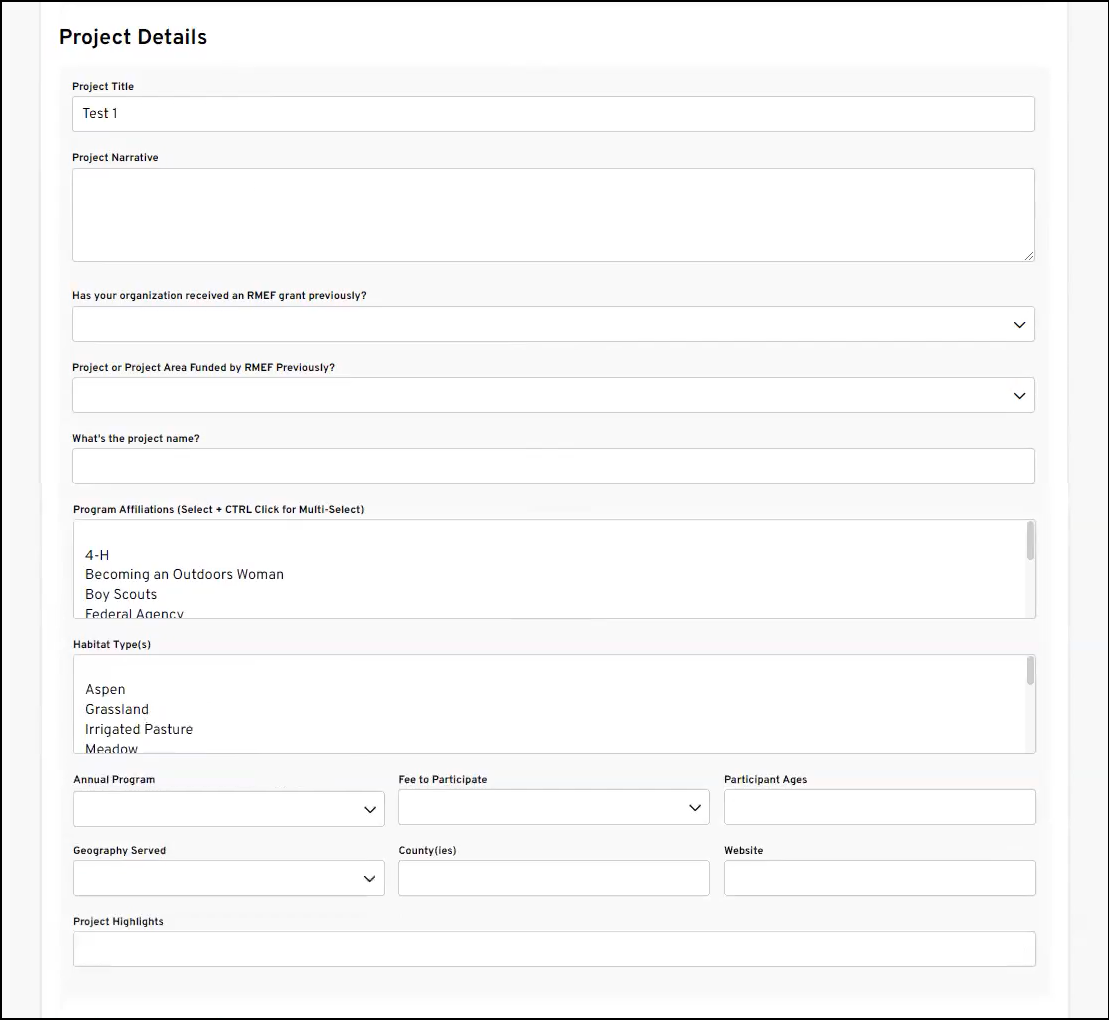Screen dimensions: 1109x1020
Task: Select 4-H in Program Affiliations list
Action: [97, 555]
